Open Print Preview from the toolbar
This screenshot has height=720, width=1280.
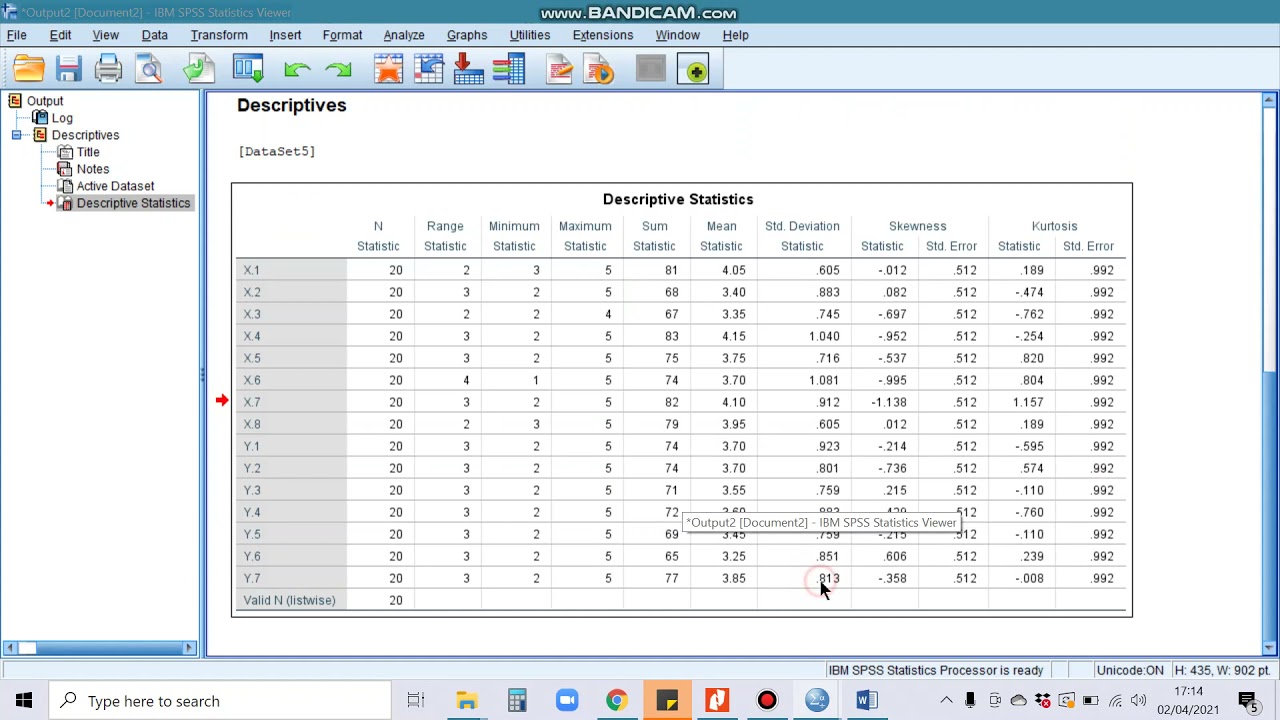tap(149, 69)
